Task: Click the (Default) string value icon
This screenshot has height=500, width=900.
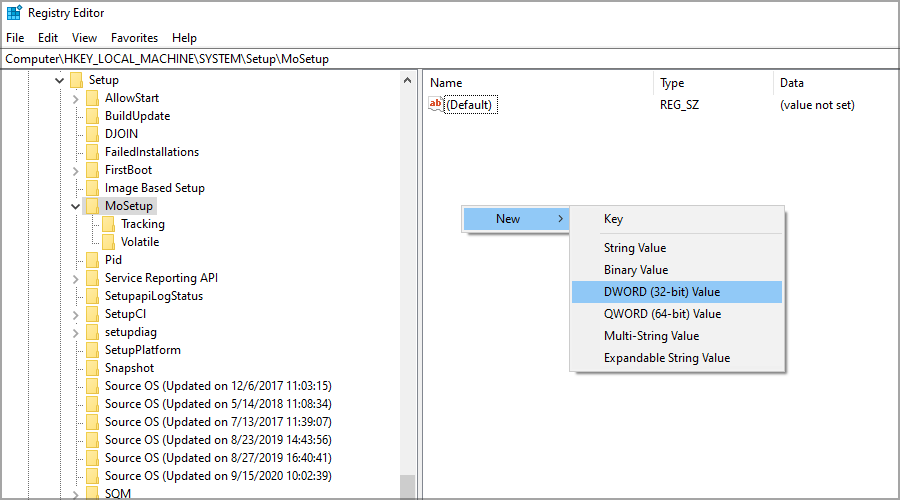Action: coord(435,105)
